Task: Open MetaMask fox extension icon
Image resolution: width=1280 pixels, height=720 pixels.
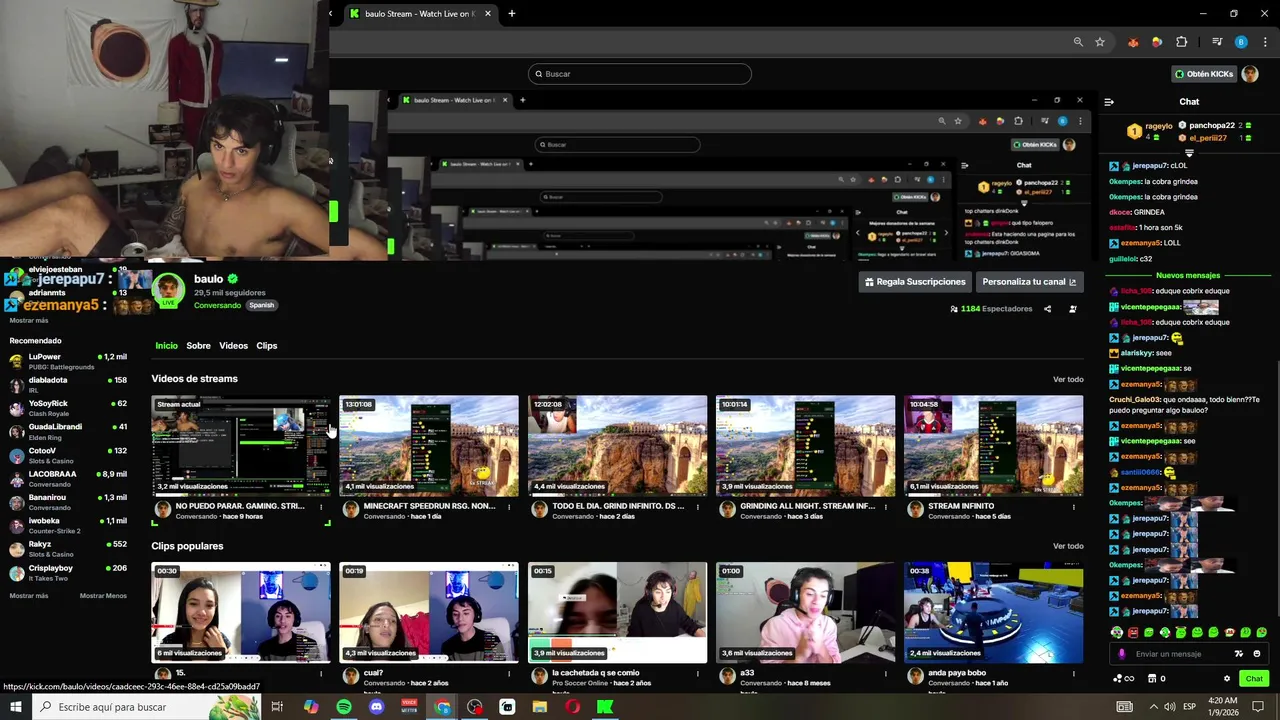Action: pyautogui.click(x=1133, y=42)
